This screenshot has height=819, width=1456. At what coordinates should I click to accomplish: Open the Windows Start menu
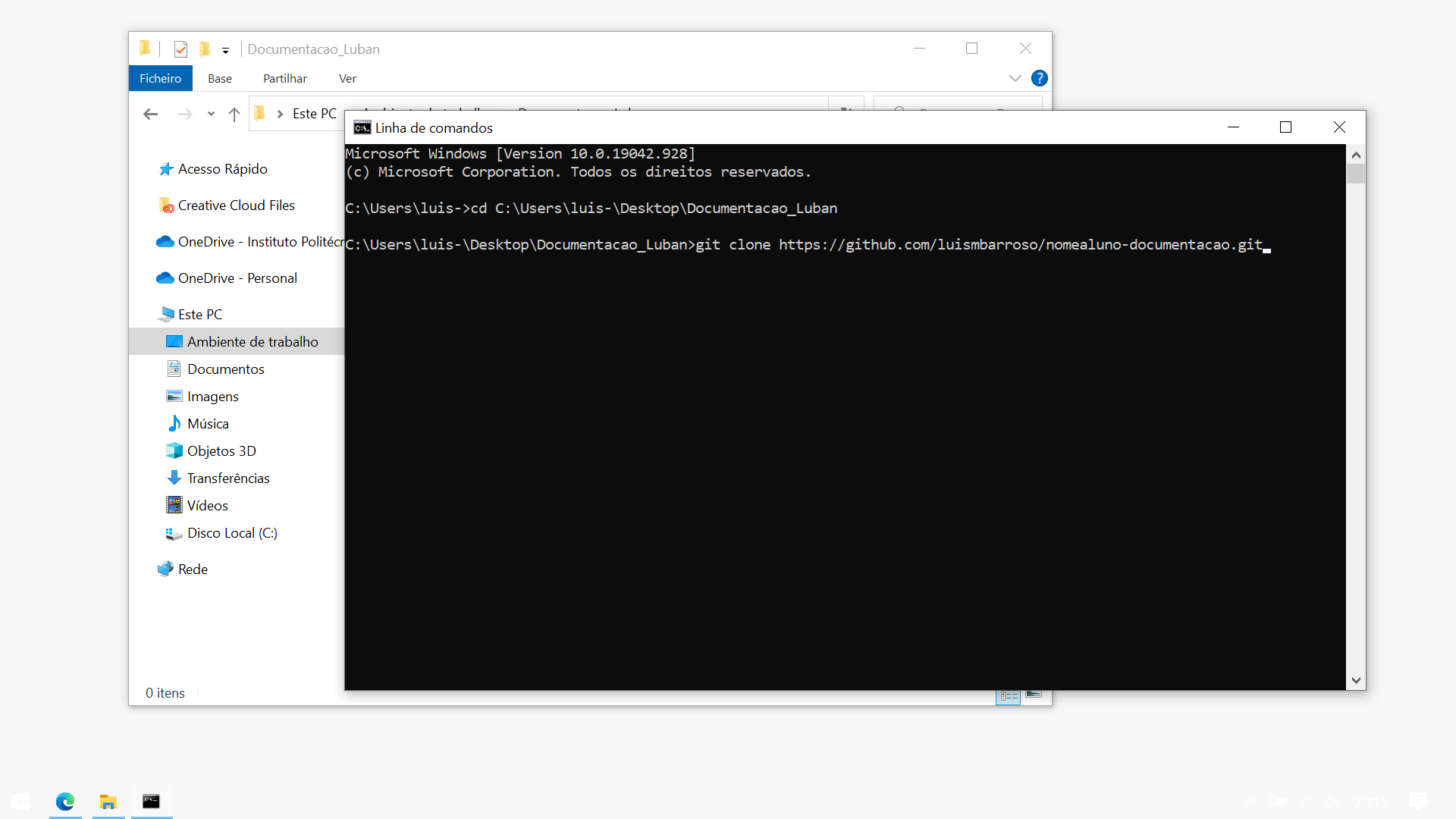(x=20, y=802)
